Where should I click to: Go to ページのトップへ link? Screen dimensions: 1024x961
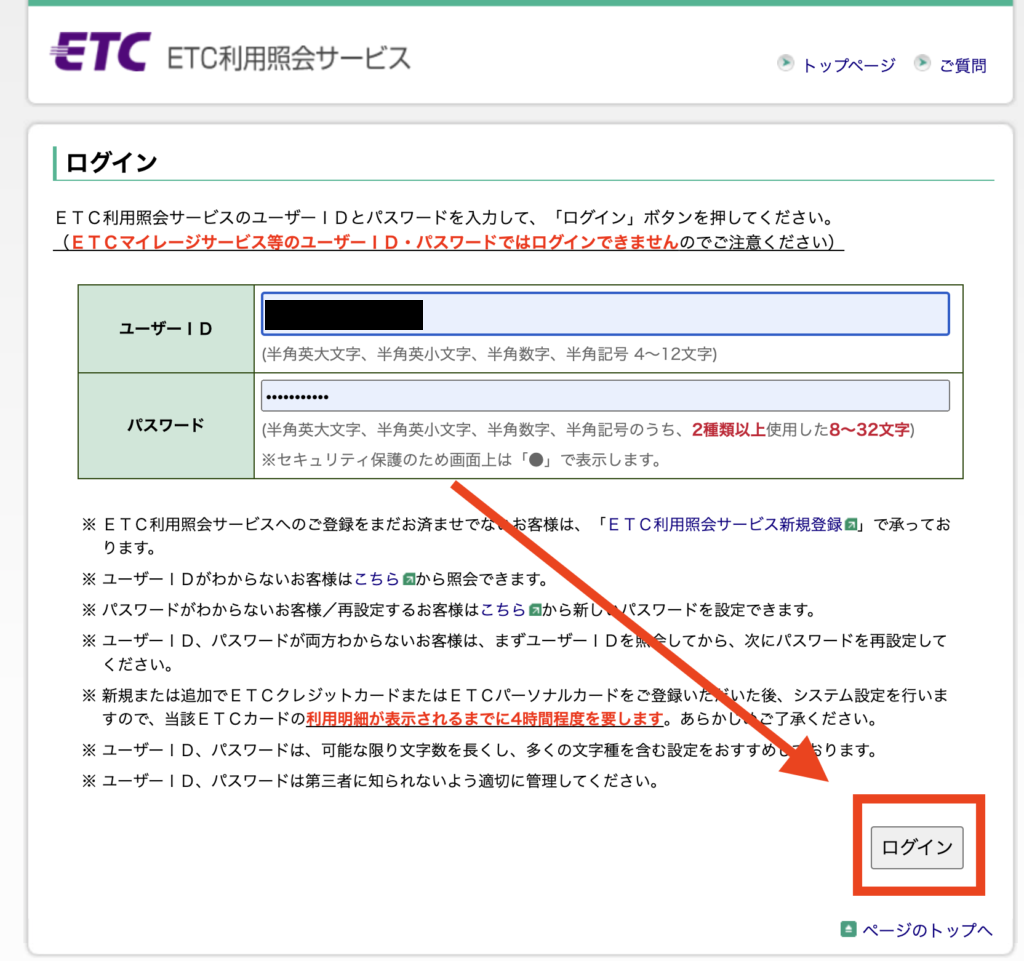point(927,930)
